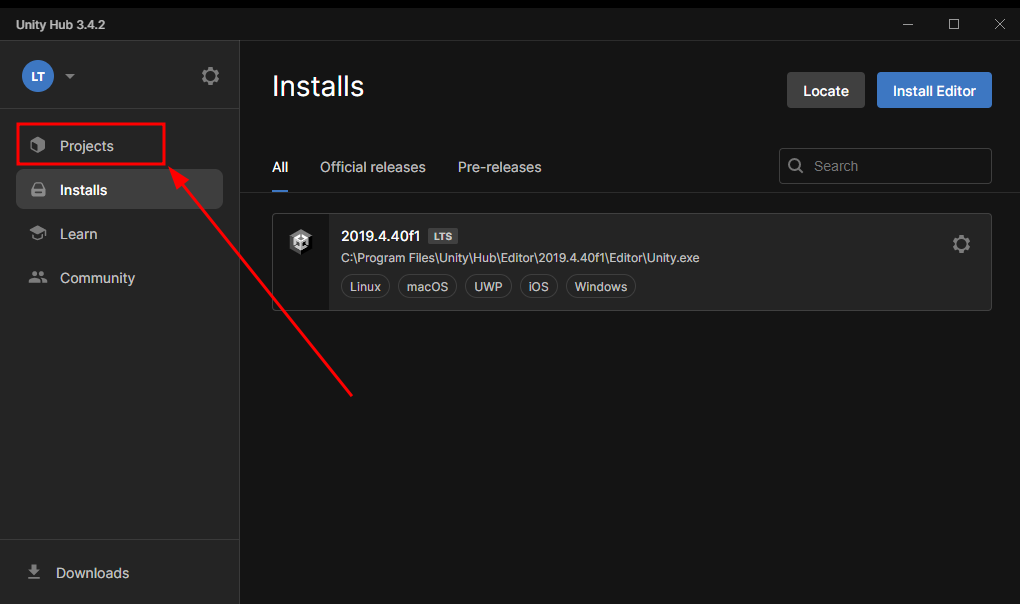Click the Unity.exe install path text

520,257
